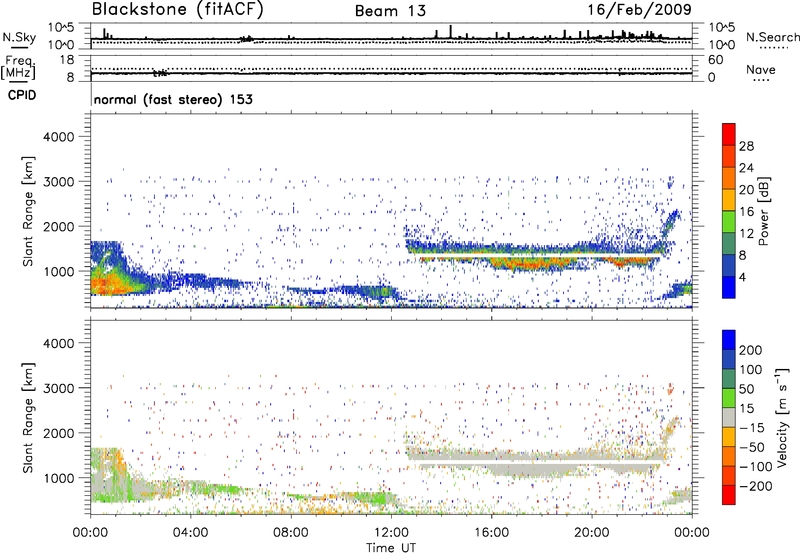Select 'normal (fast stereo) 153' text
Screen dimensions: 800x554
[173, 99]
